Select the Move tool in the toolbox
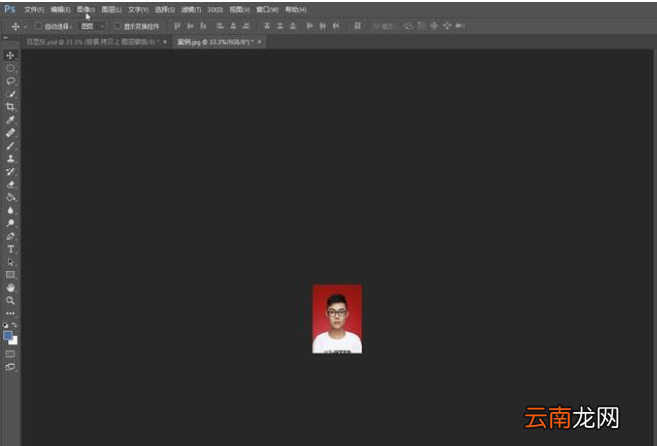This screenshot has height=446, width=657. pyautogui.click(x=10, y=55)
